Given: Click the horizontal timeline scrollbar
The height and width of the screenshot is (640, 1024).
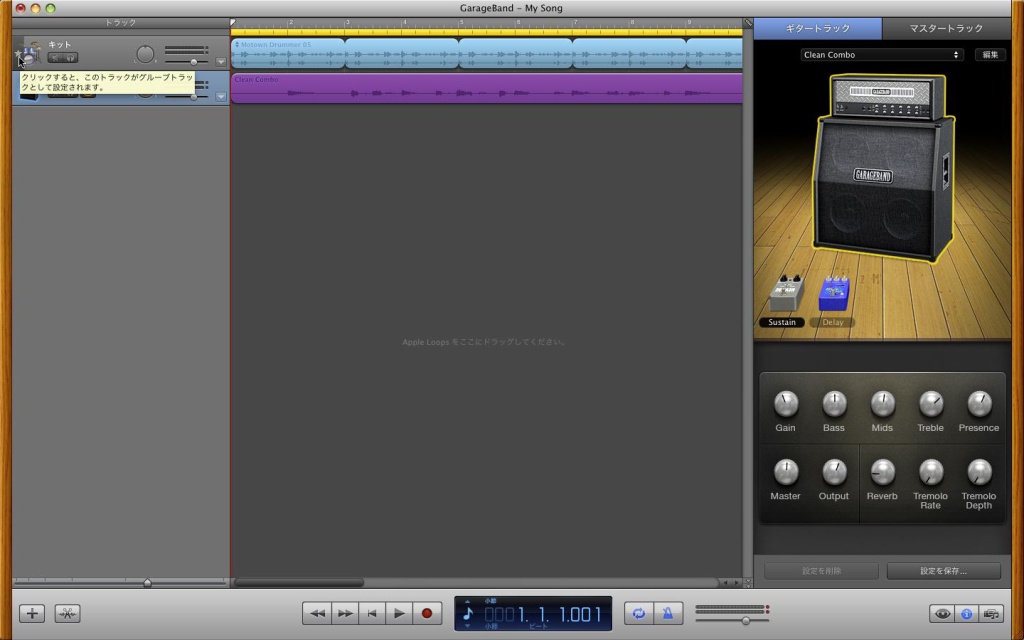Looking at the screenshot, I should click(298, 583).
